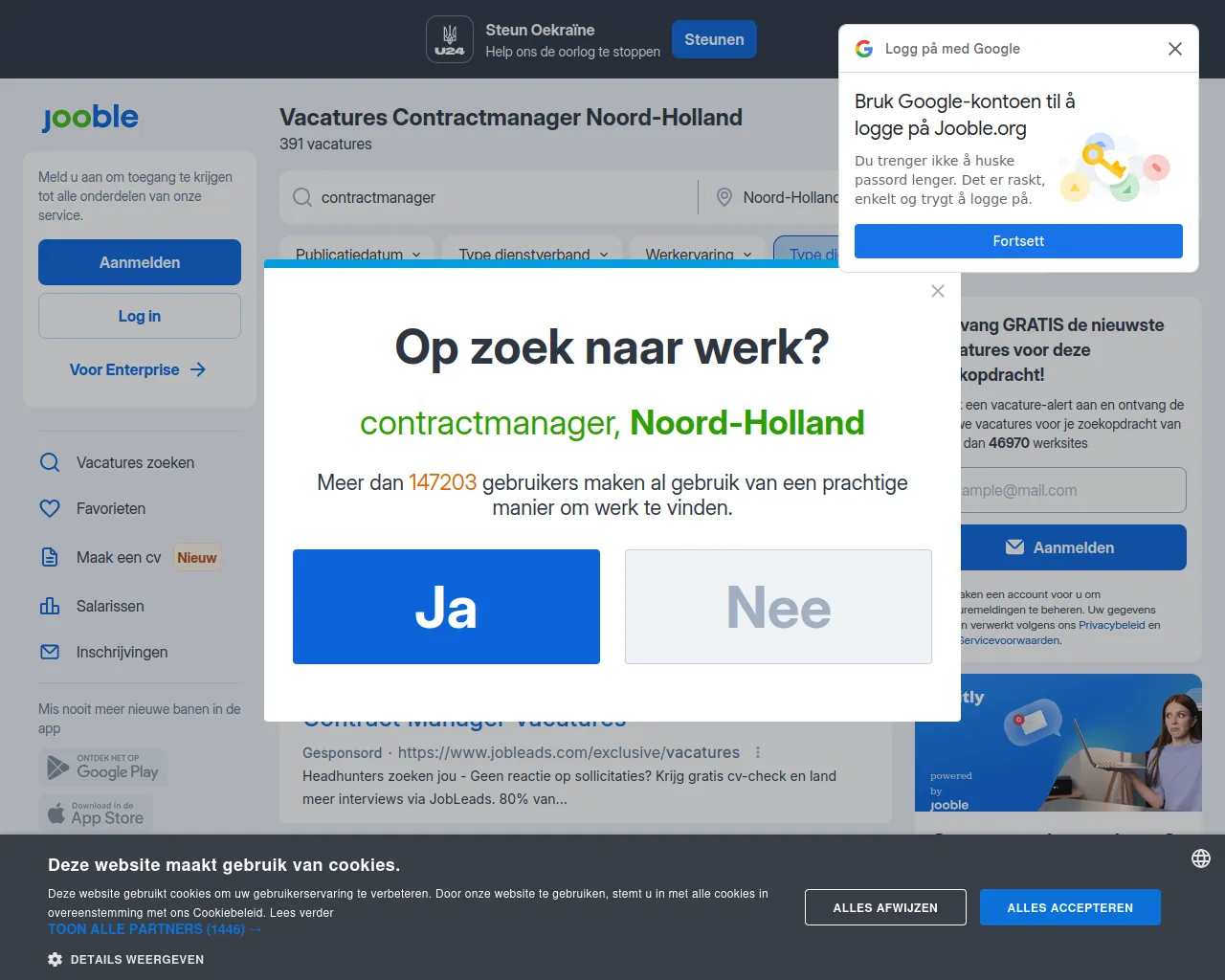Viewport: 1225px width, 980px height.
Task: Expand the Publicatiedatum filter dropdown
Action: (x=357, y=253)
